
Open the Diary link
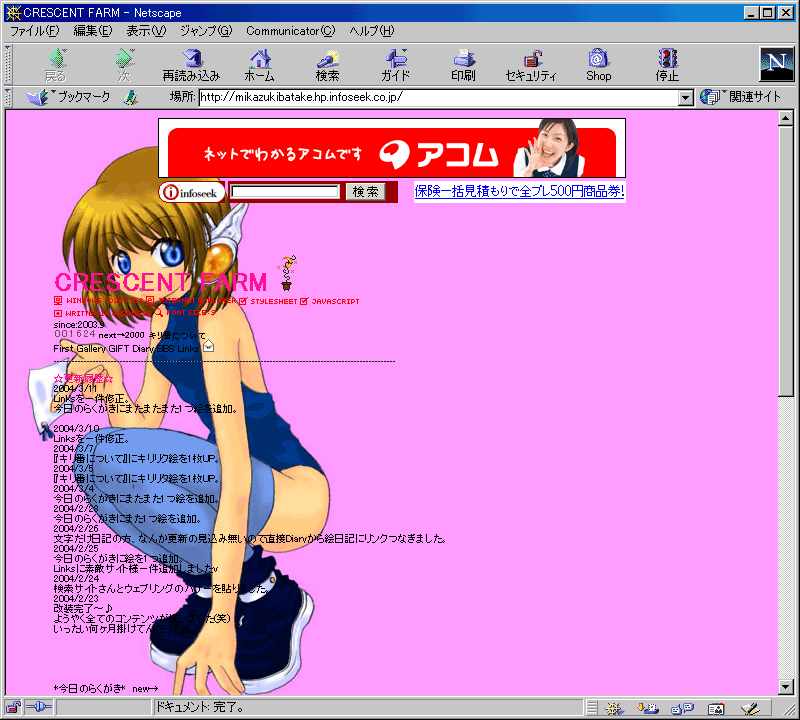pyautogui.click(x=143, y=349)
